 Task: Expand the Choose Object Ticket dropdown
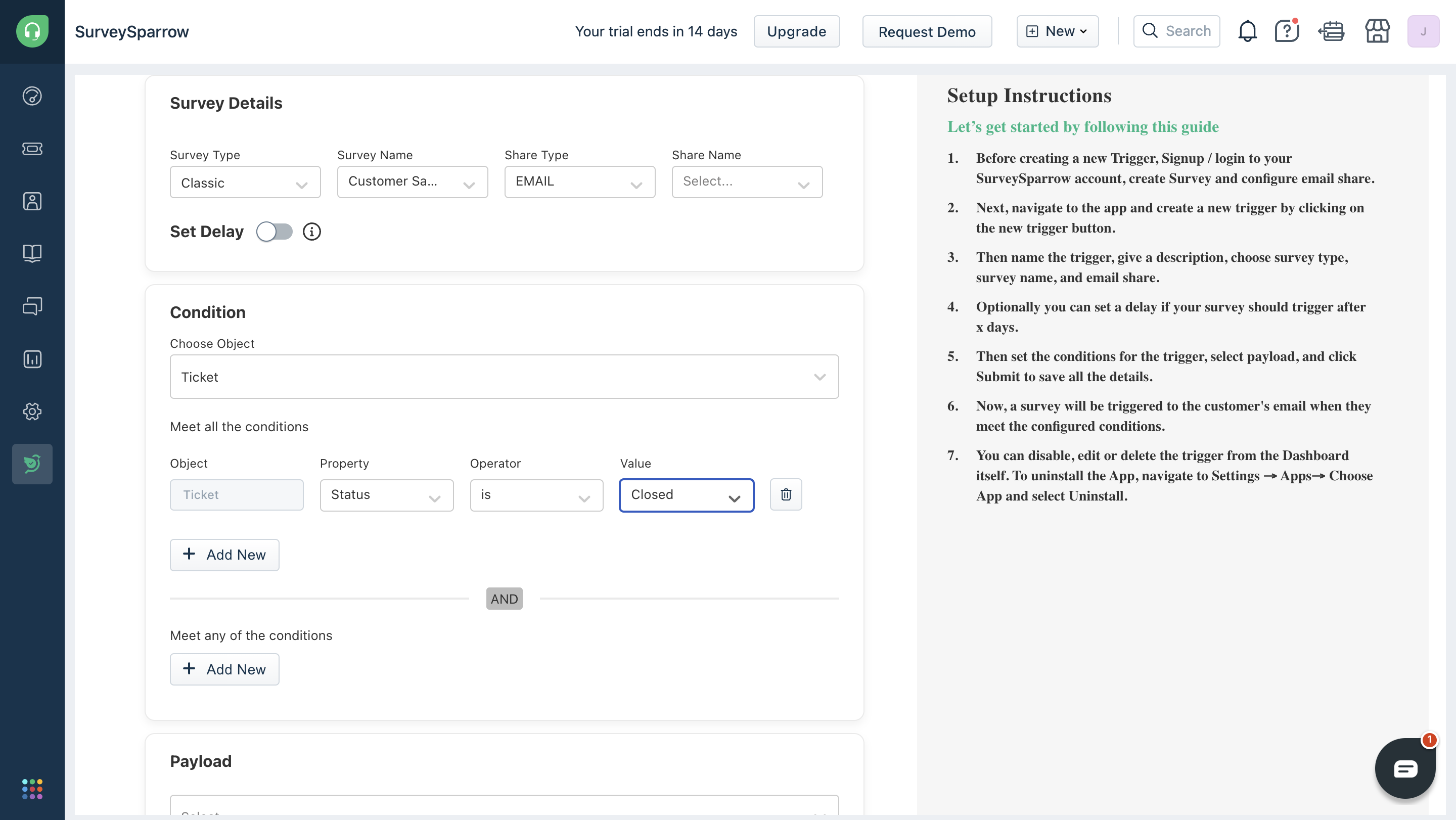[504, 377]
